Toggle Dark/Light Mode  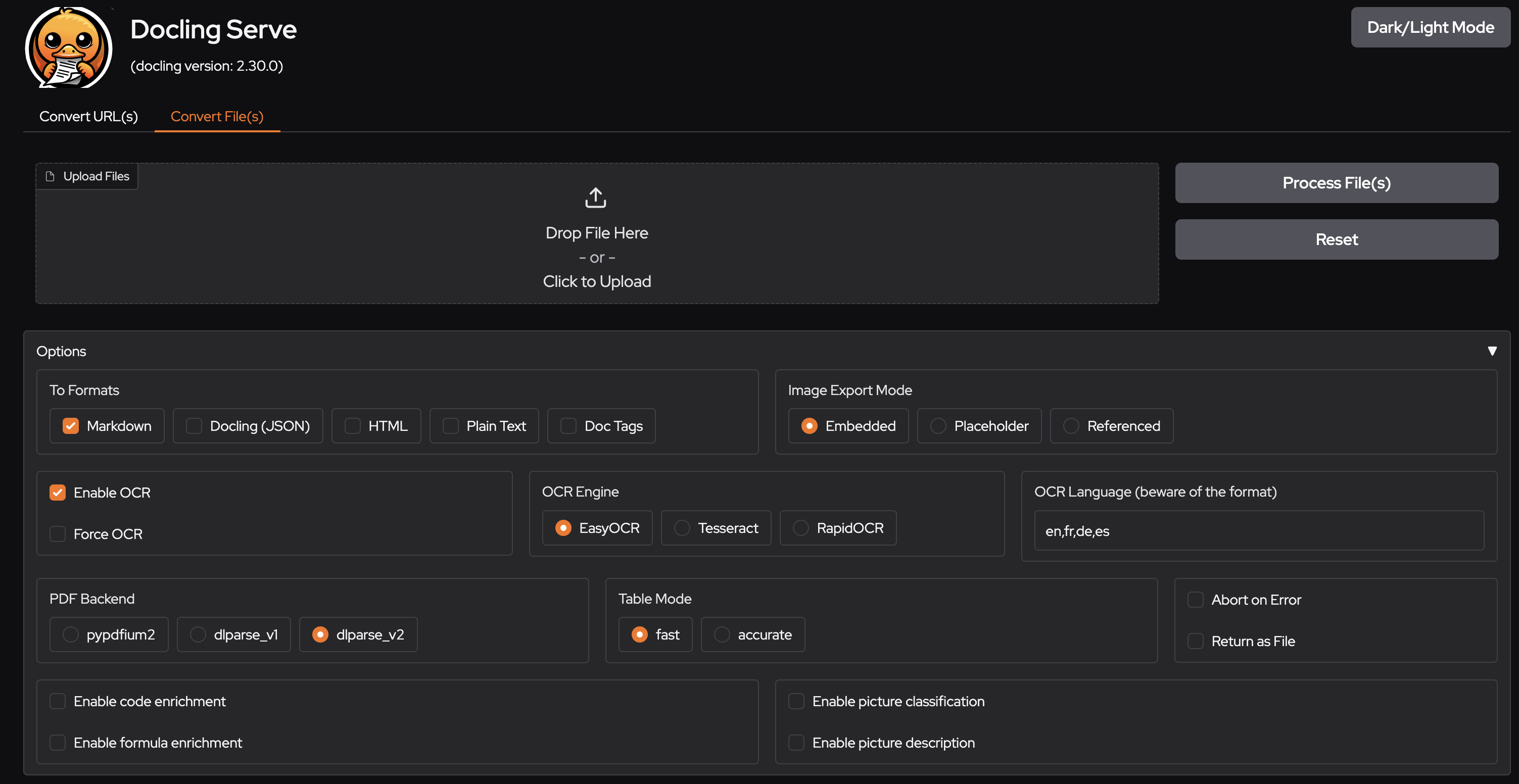(x=1431, y=28)
